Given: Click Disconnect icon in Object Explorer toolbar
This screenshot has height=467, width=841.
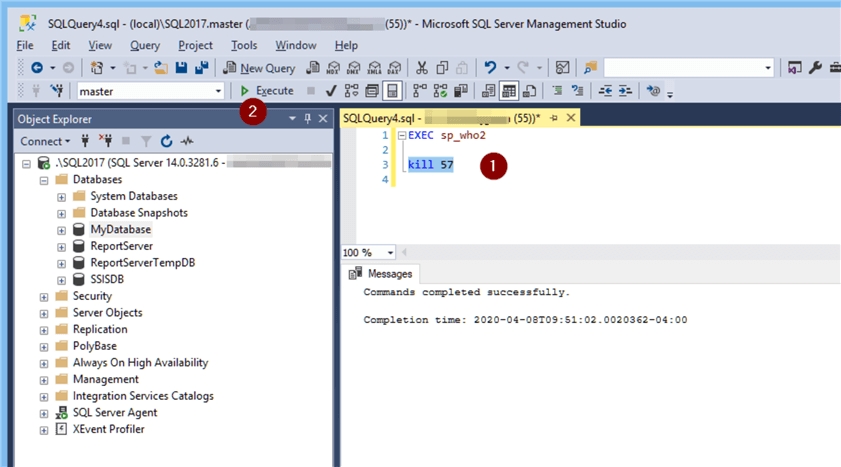Looking at the screenshot, I should point(106,142).
